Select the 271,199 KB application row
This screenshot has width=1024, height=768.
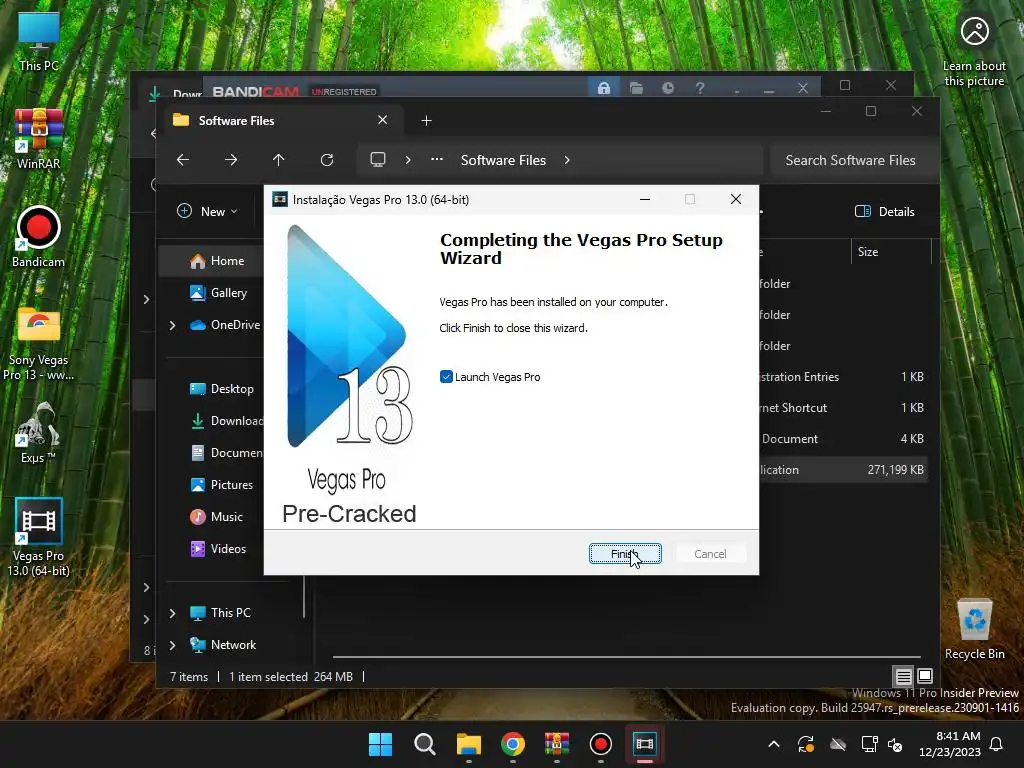(843, 470)
